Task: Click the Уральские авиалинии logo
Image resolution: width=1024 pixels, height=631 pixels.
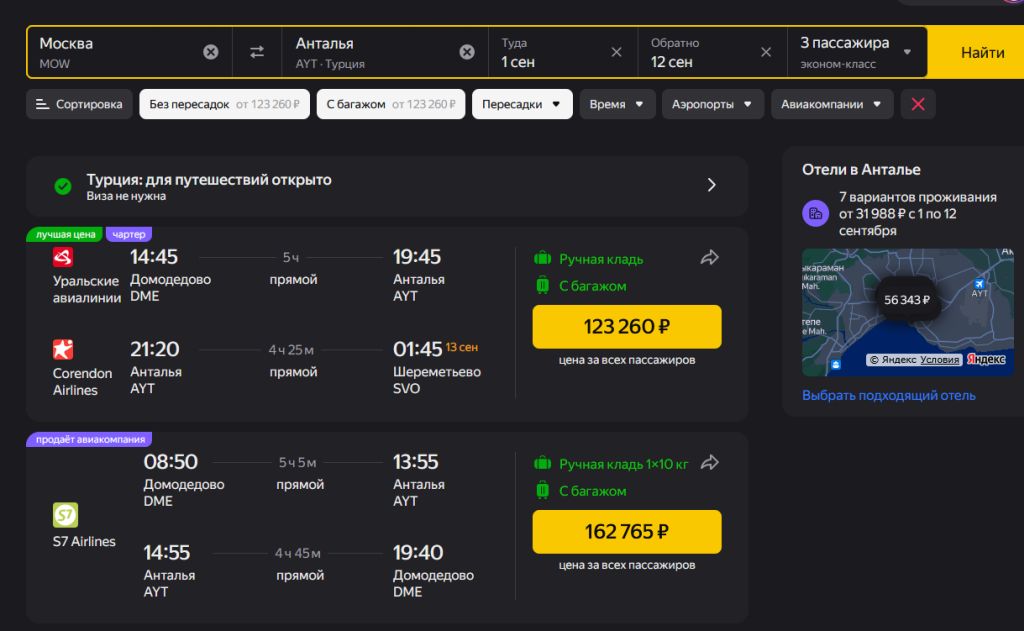Action: coord(63,257)
